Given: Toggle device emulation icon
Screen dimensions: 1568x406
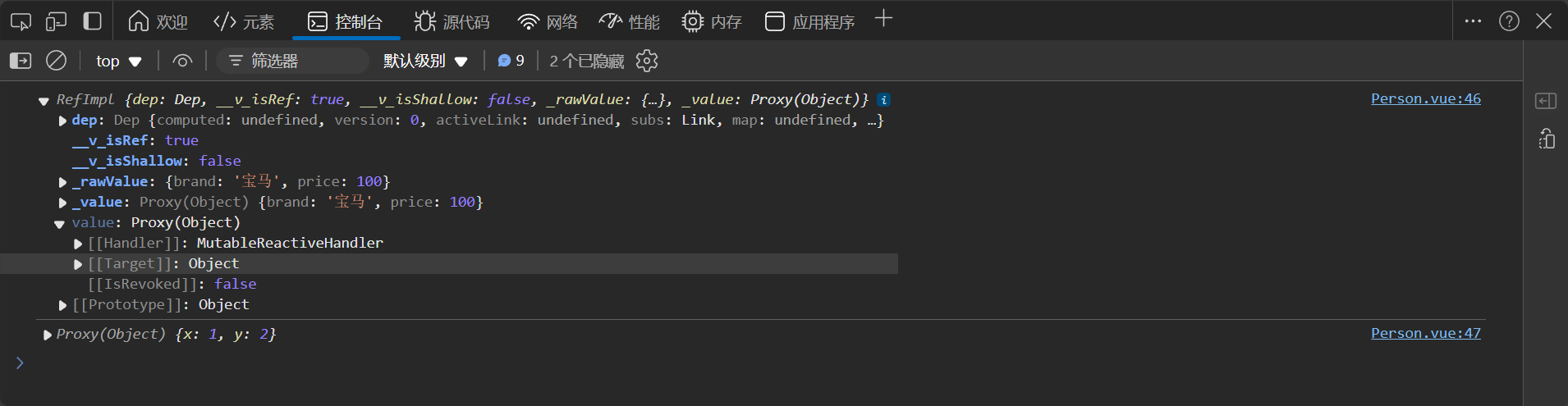Looking at the screenshot, I should tap(56, 21).
